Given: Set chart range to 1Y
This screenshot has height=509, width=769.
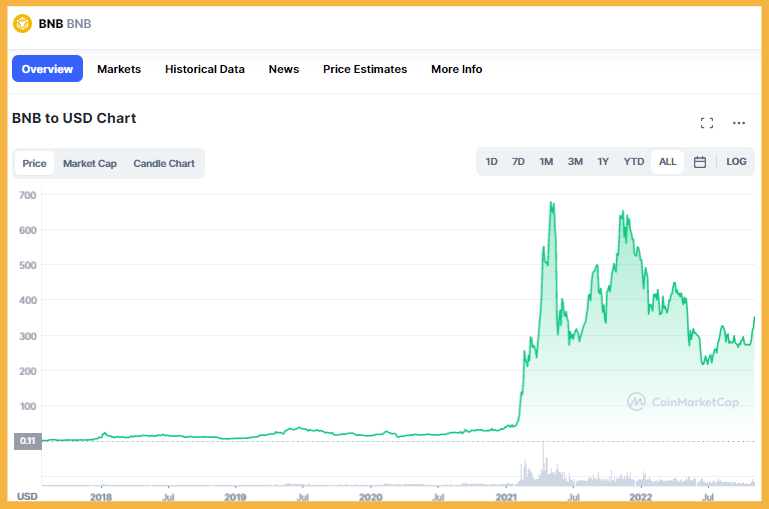Looking at the screenshot, I should (x=603, y=162).
